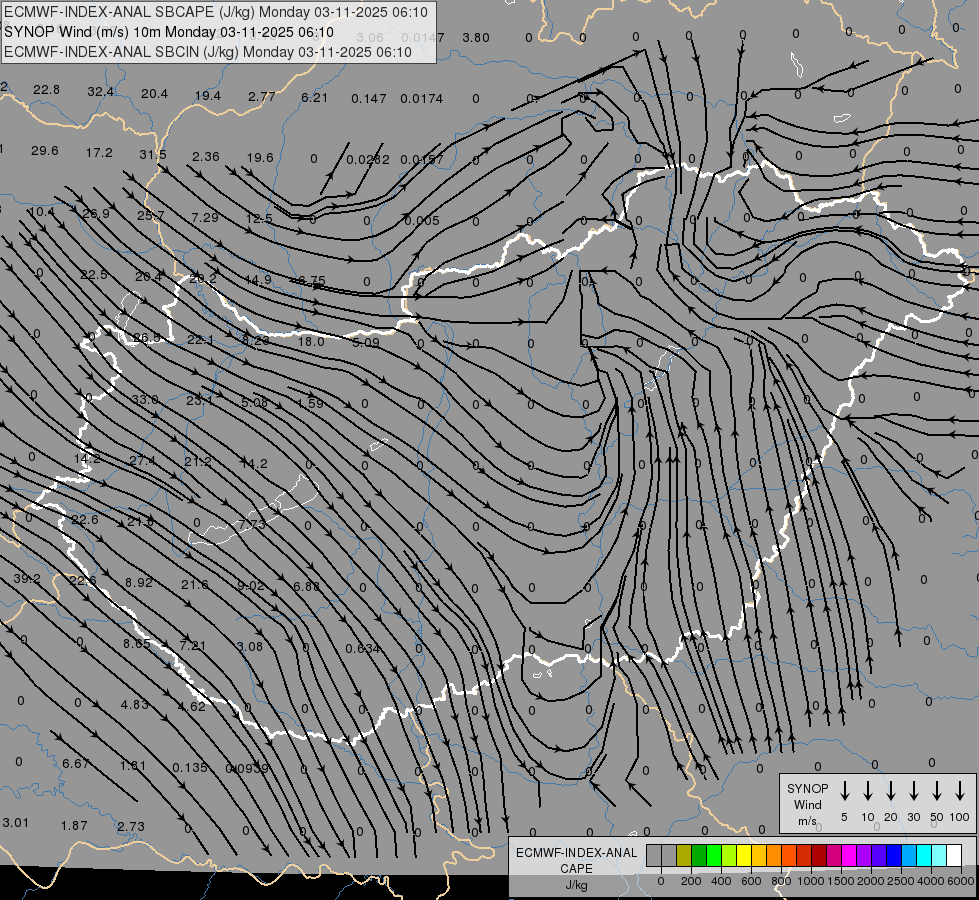Click the 26.9 CAPE value on map
This screenshot has width=979, height=900.
point(96,214)
